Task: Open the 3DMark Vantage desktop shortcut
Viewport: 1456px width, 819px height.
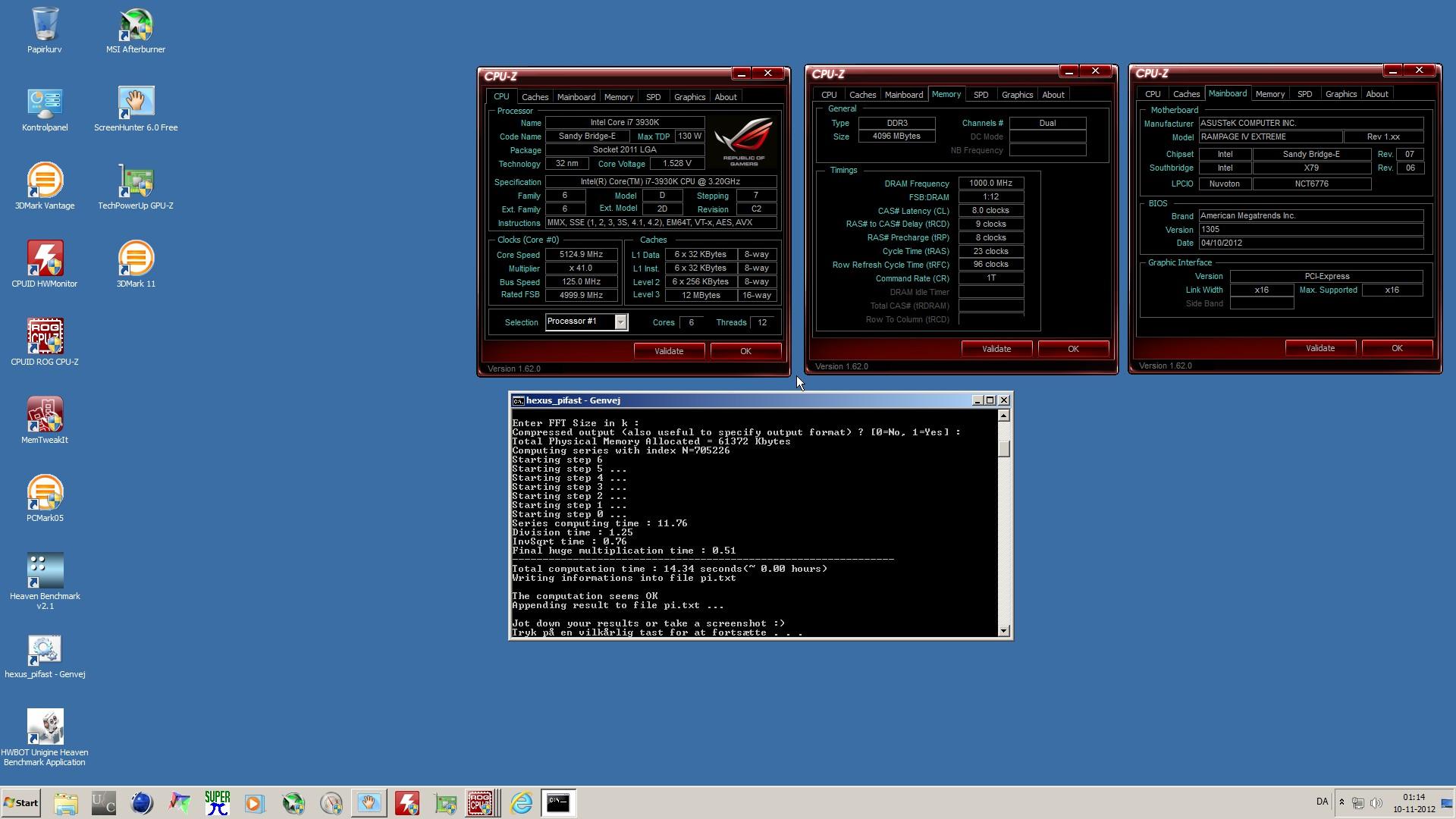Action: click(45, 187)
